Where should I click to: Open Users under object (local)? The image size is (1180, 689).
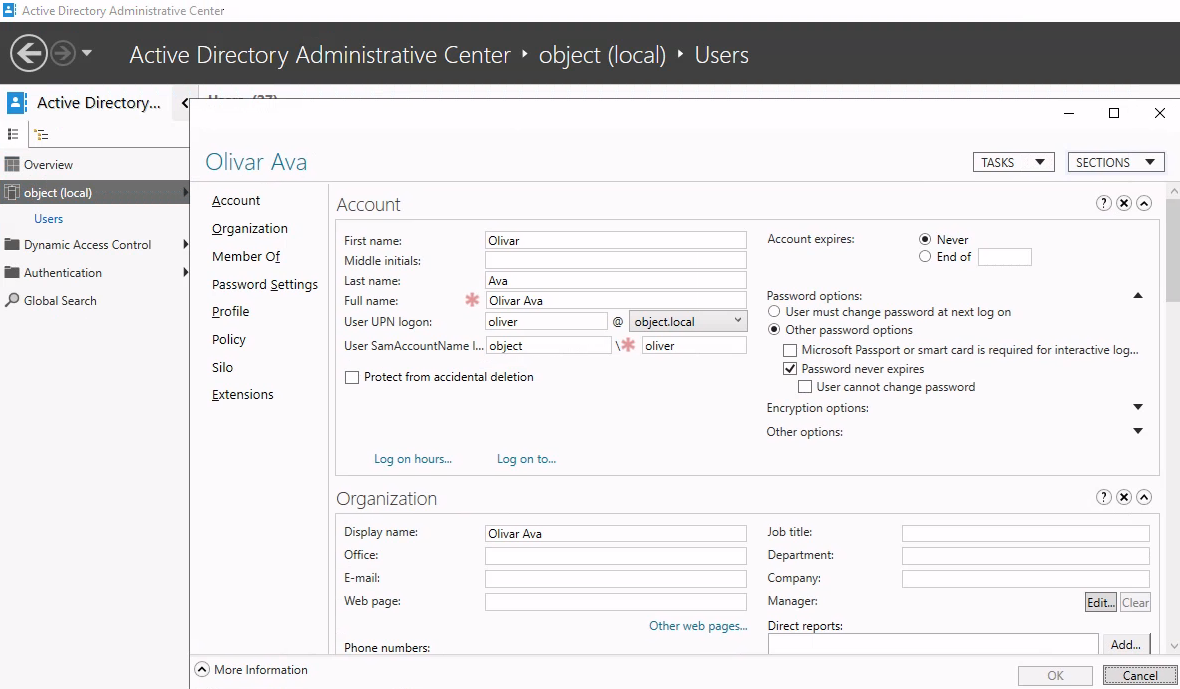48,219
